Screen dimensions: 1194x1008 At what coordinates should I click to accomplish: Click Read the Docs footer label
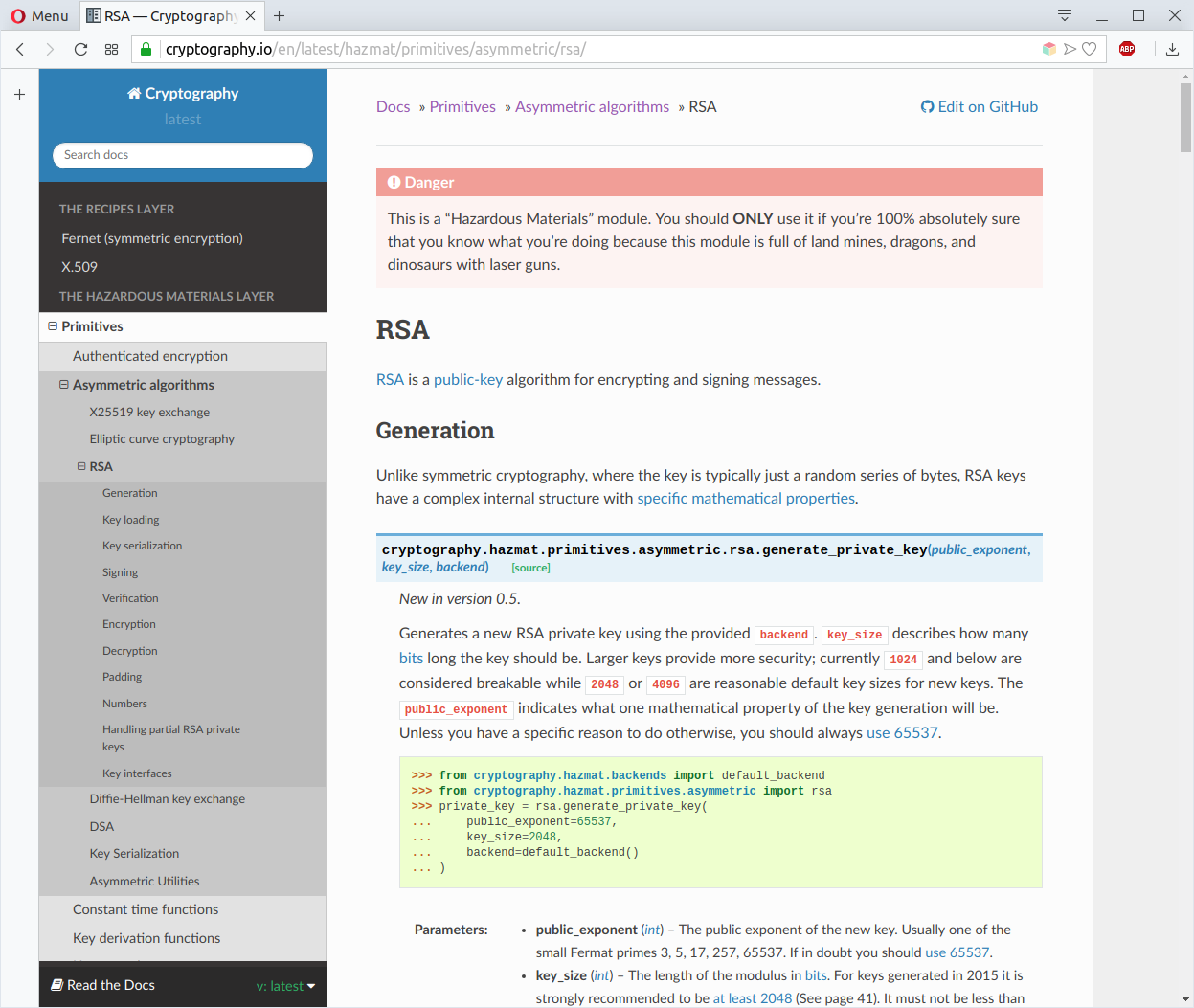click(102, 985)
